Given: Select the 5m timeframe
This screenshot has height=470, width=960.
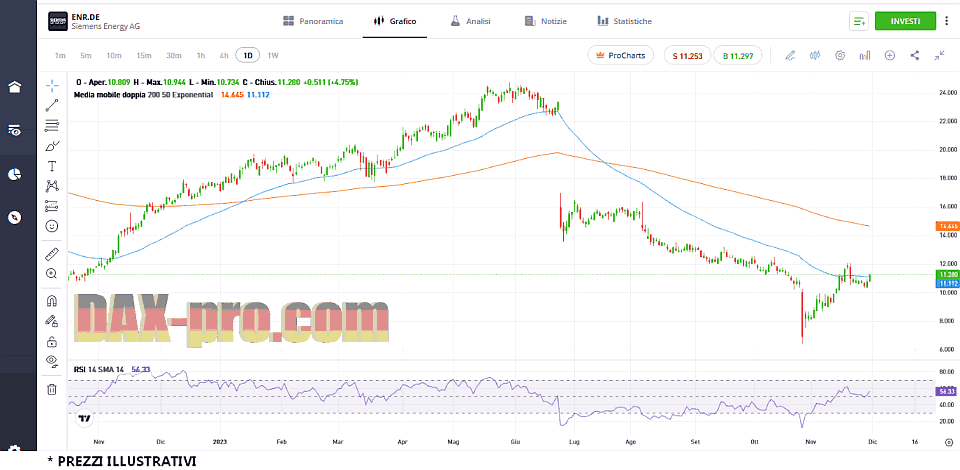Looking at the screenshot, I should pyautogui.click(x=86, y=55).
